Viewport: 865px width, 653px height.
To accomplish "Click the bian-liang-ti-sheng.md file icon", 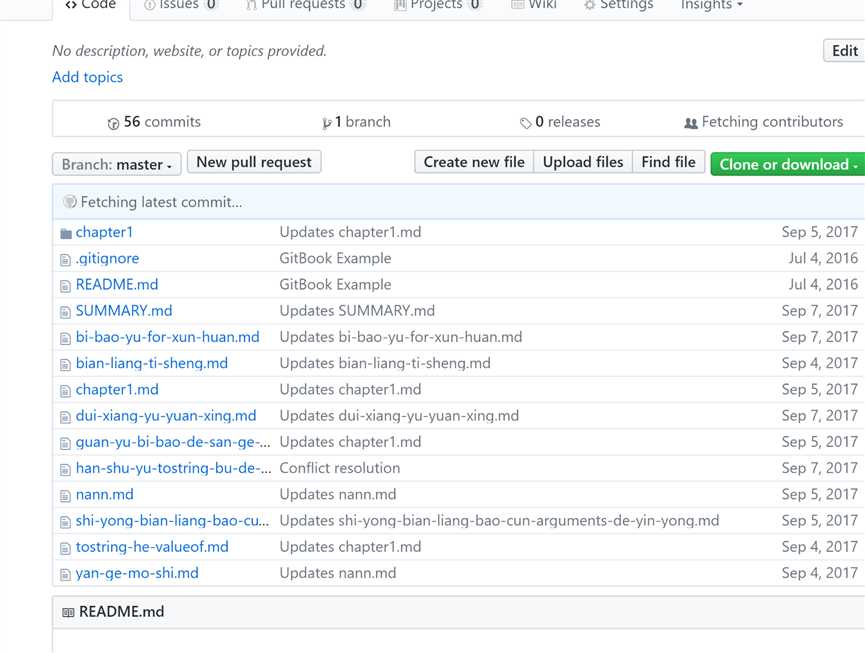I will click(65, 365).
